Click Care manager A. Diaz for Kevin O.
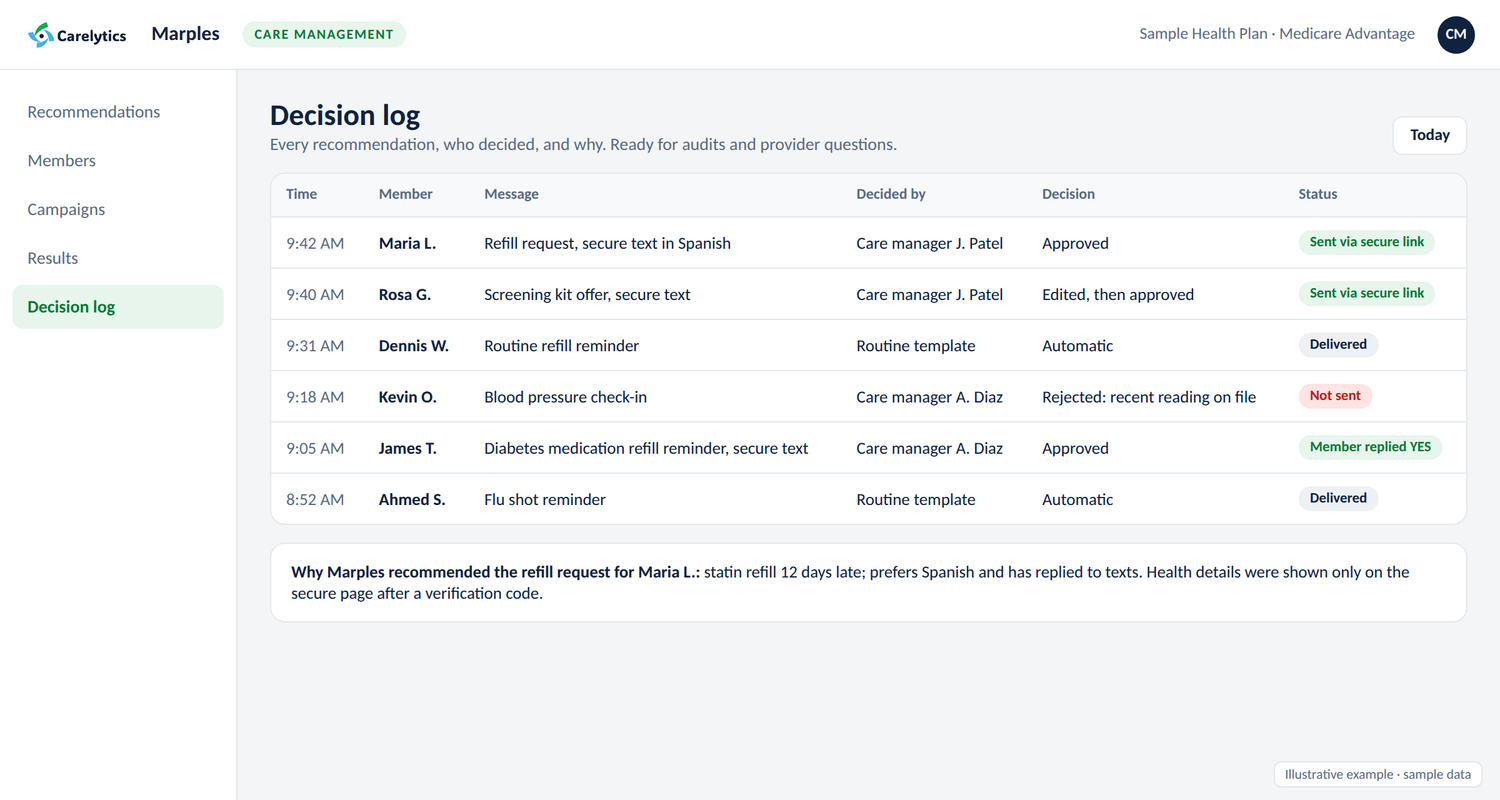 point(929,397)
